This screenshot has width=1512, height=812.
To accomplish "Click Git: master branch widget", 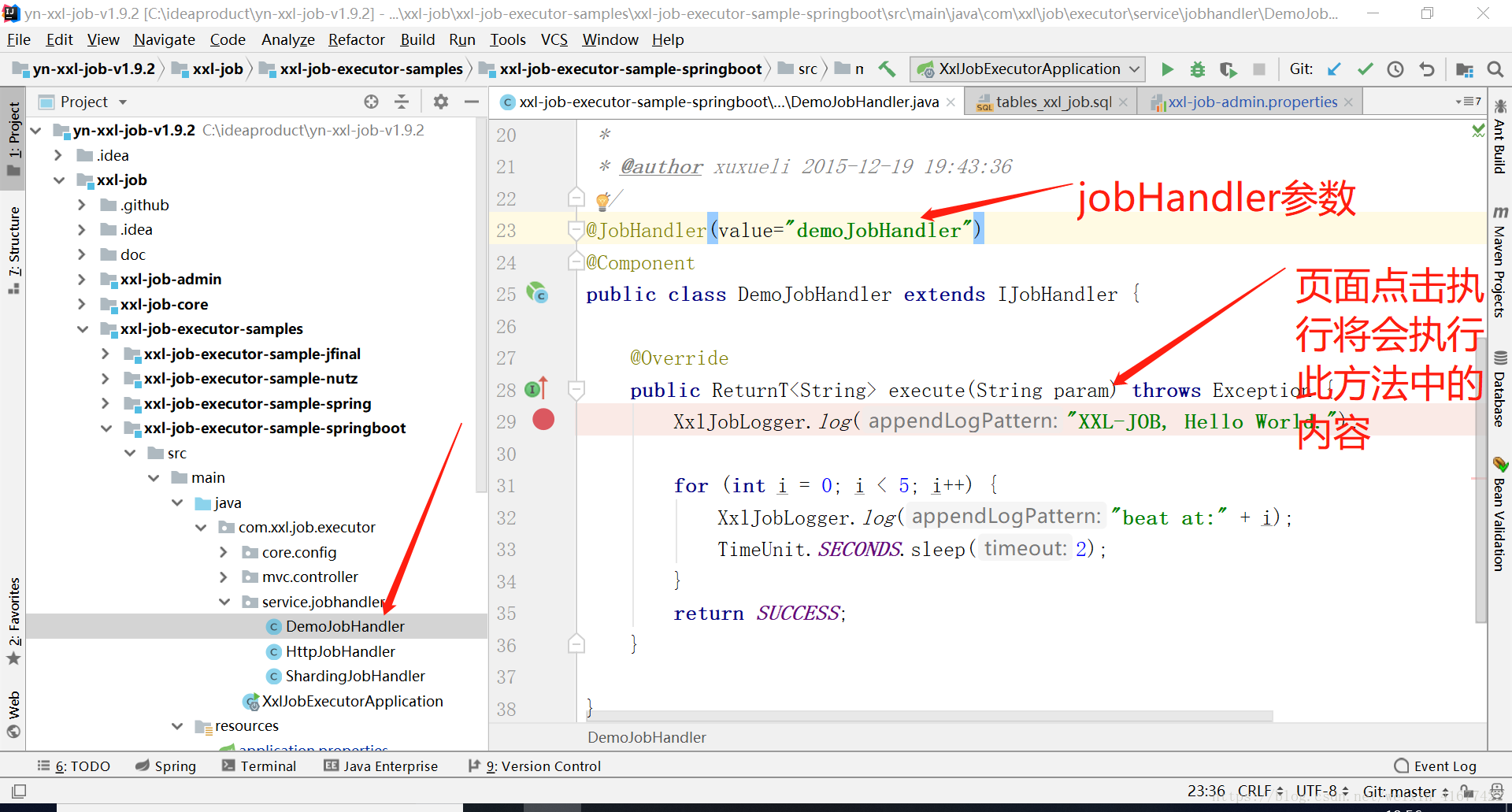I will coord(1405,791).
